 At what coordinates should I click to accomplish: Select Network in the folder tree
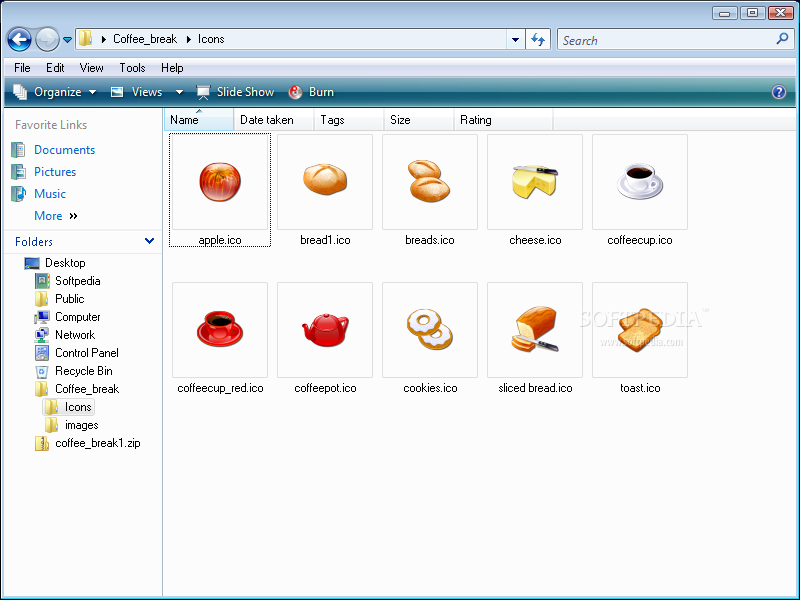(75, 335)
